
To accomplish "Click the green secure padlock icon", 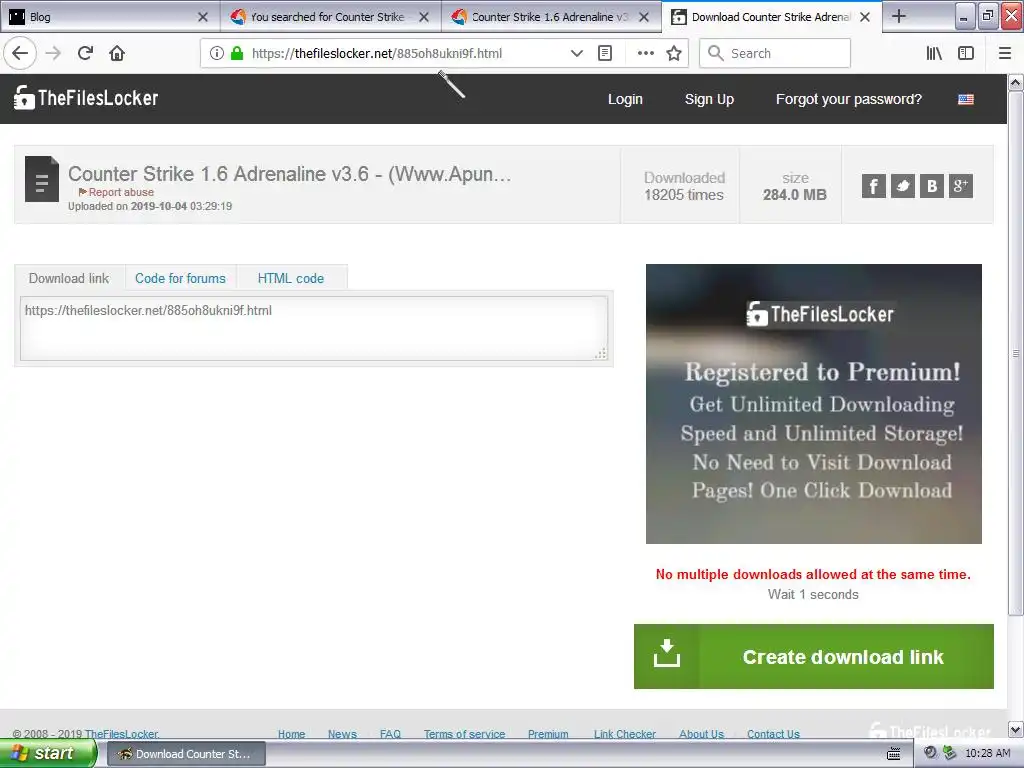I will pyautogui.click(x=237, y=54).
